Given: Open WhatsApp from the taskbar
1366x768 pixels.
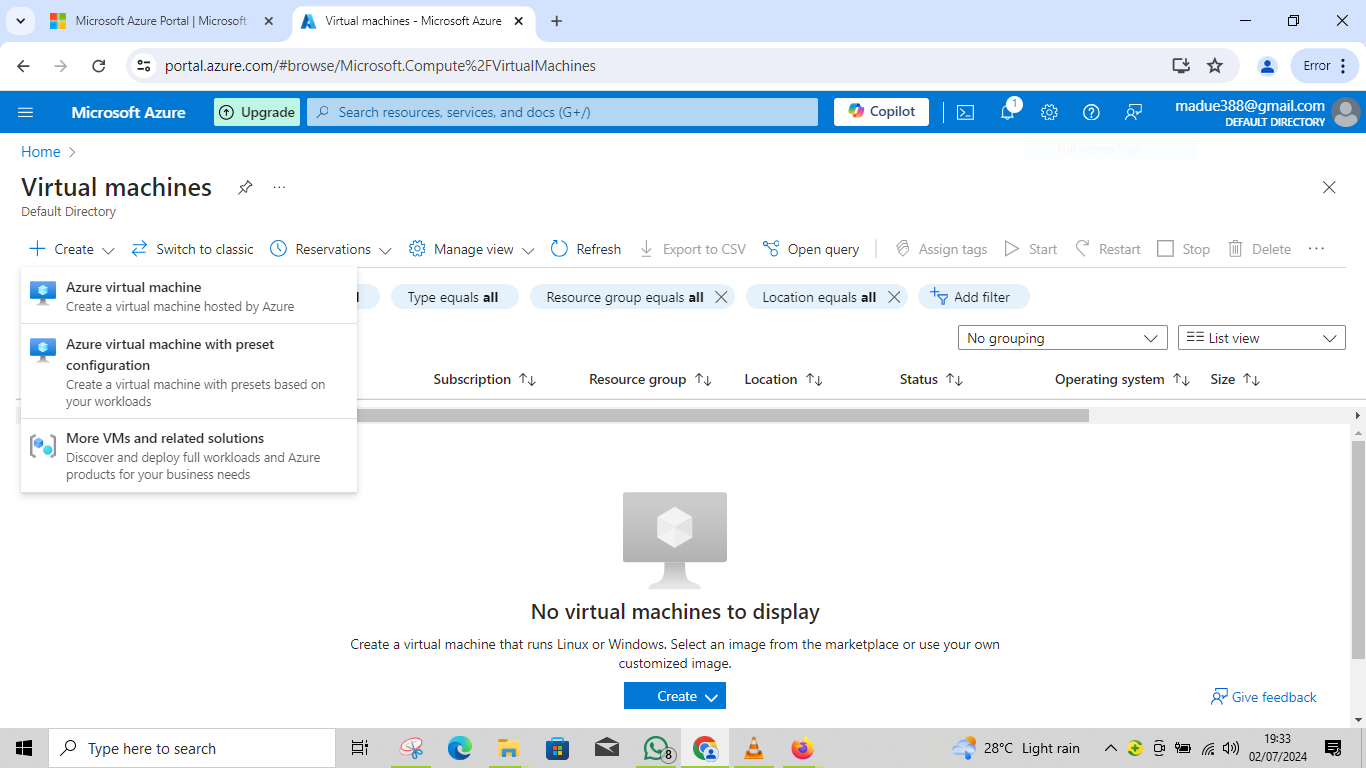Looking at the screenshot, I should tap(657, 748).
